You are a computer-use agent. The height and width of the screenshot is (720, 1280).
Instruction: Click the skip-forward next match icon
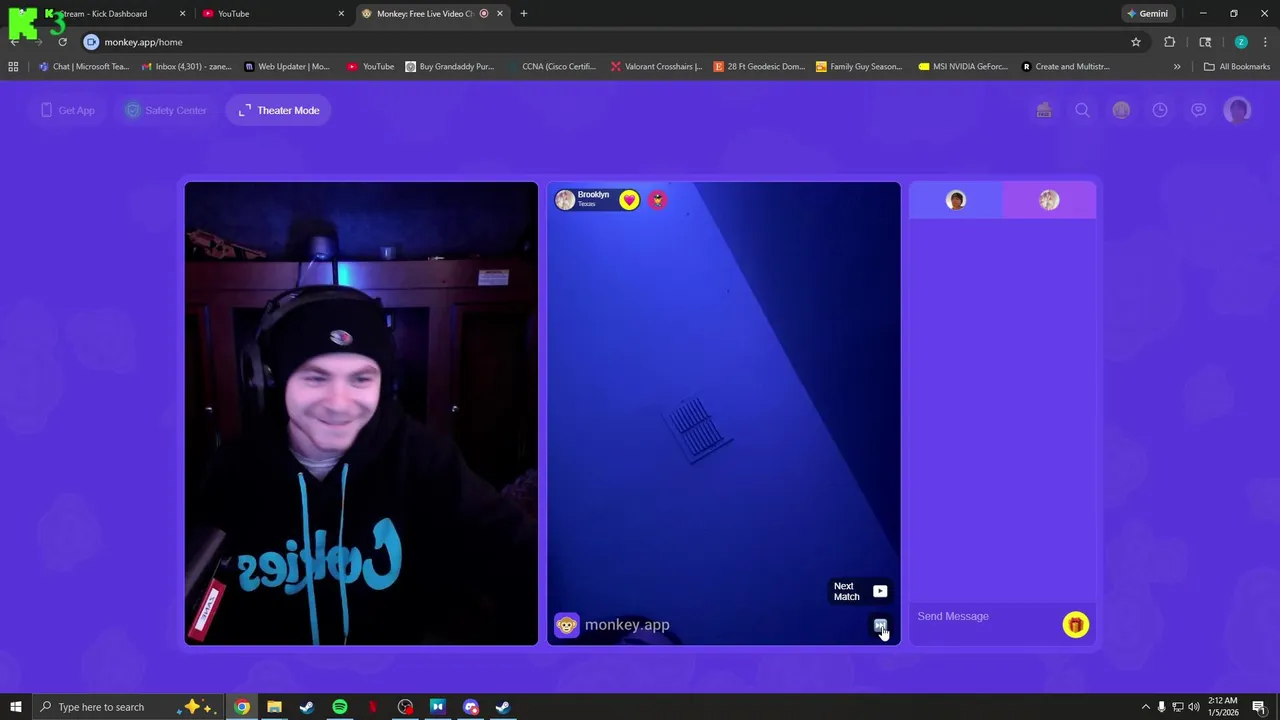pos(880,626)
